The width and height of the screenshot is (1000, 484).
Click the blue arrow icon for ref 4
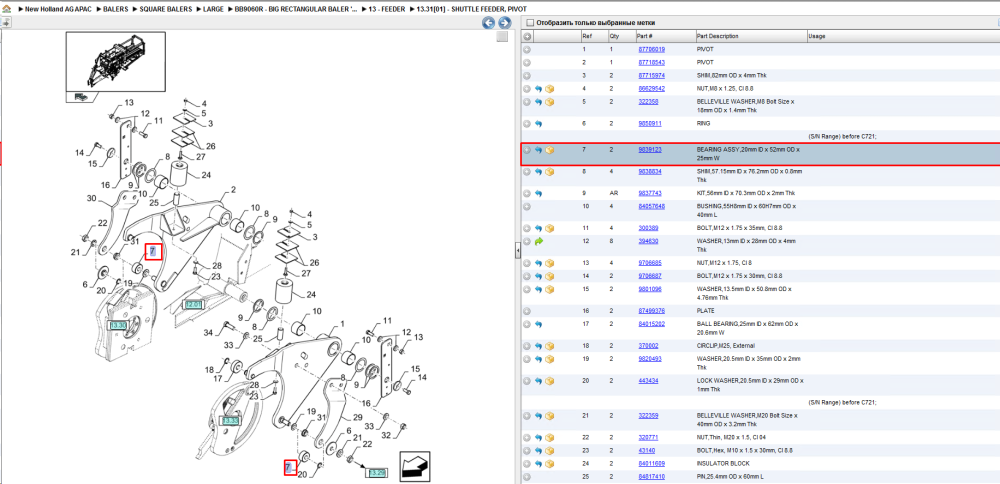tap(538, 89)
